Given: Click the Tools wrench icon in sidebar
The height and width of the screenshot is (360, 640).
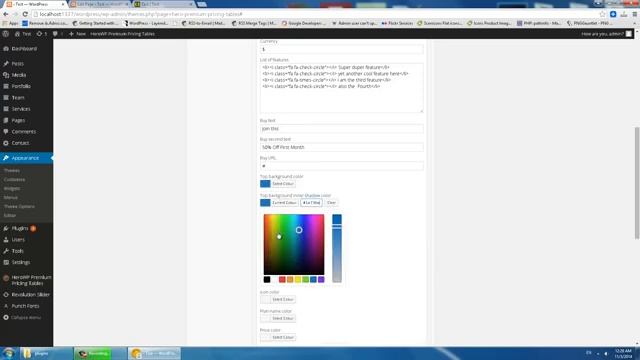Looking at the screenshot, I should pyautogui.click(x=6, y=251).
